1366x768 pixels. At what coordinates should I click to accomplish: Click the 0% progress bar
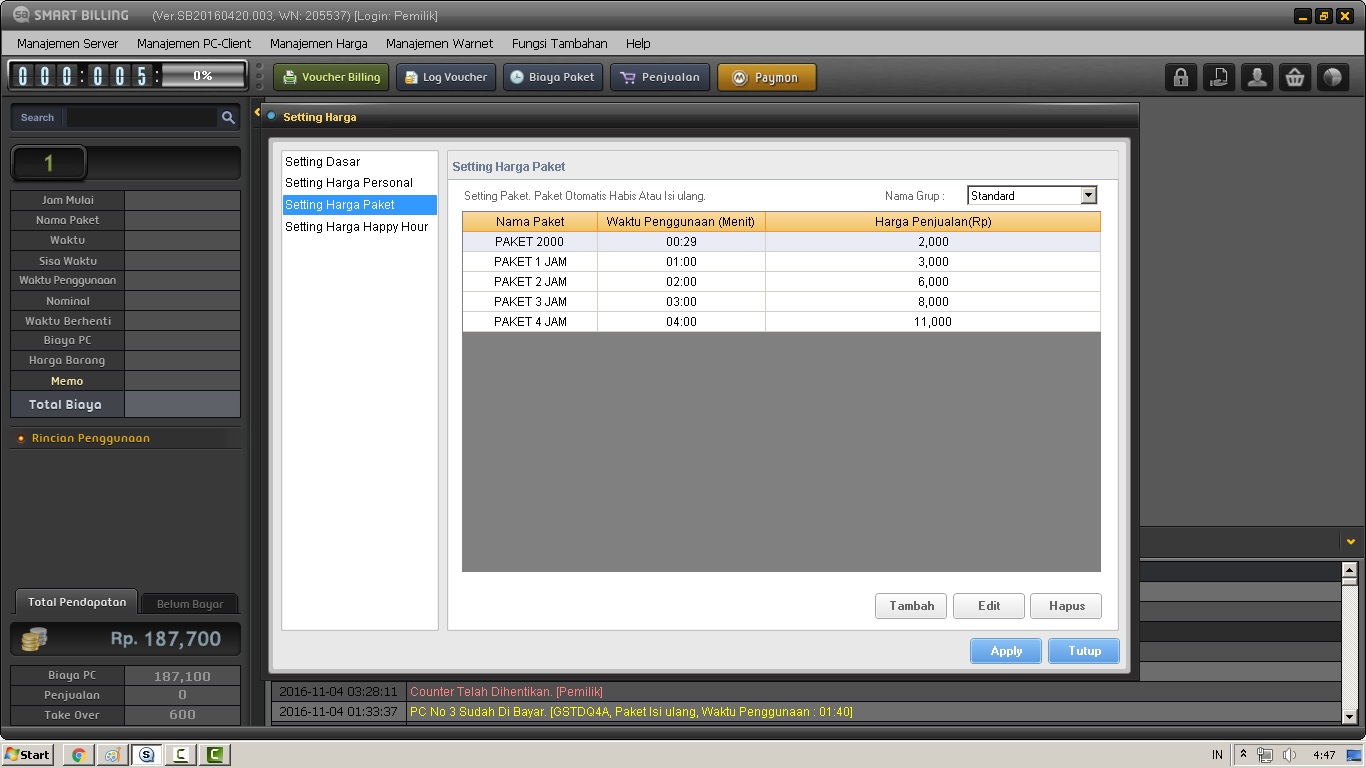click(203, 76)
